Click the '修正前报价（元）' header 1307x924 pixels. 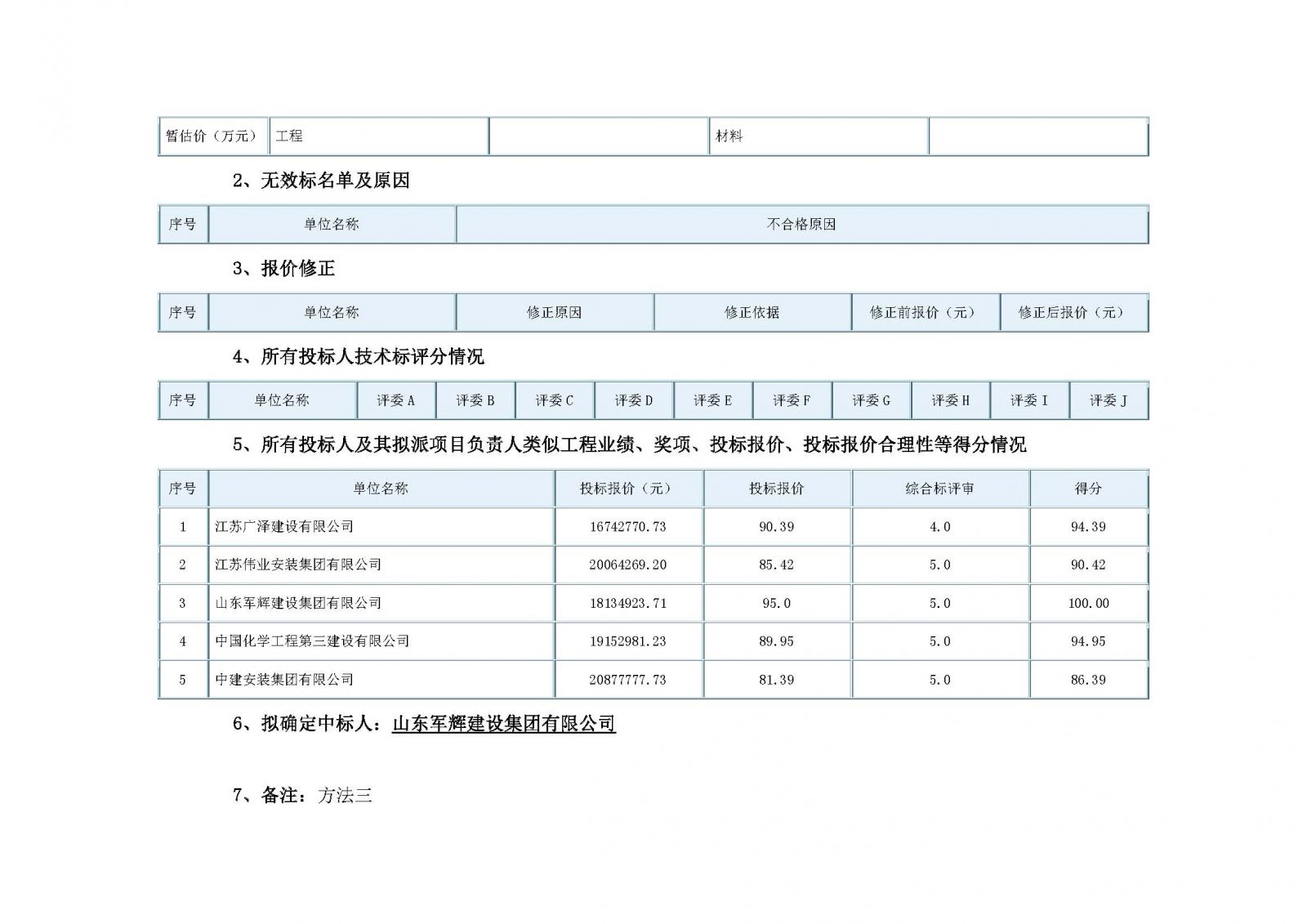tap(926, 313)
